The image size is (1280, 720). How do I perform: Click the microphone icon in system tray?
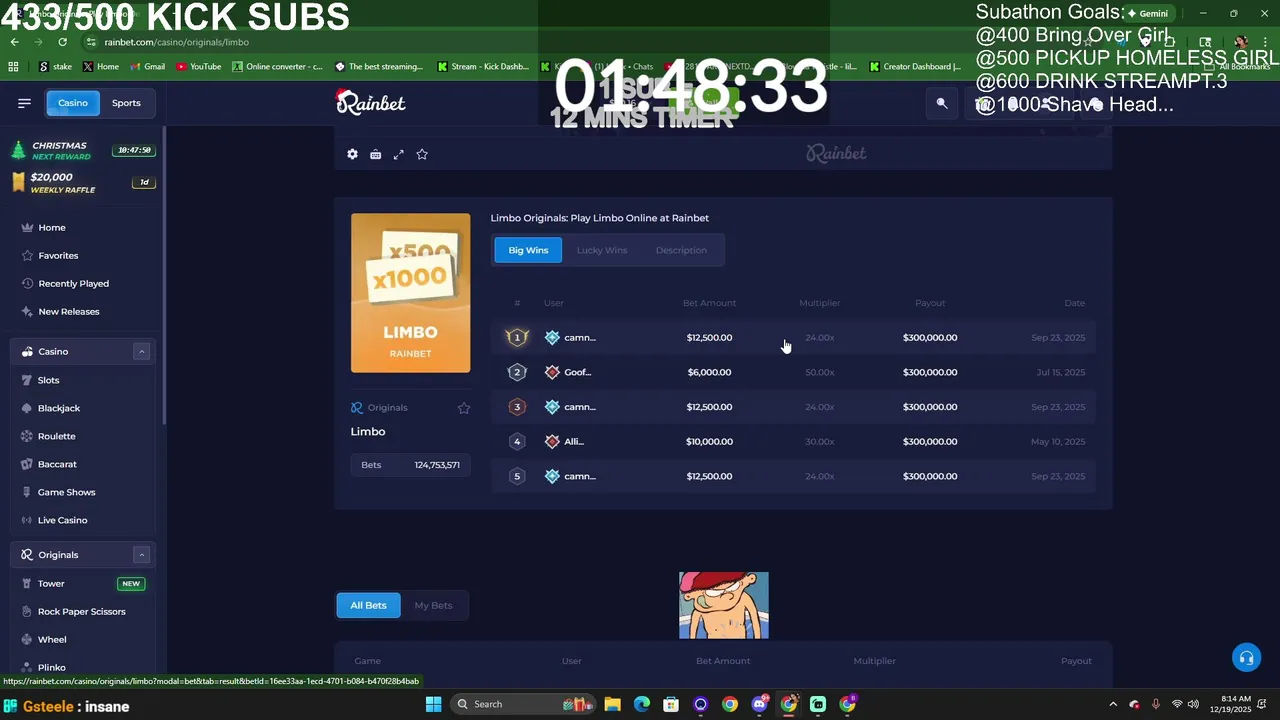coord(1156,704)
